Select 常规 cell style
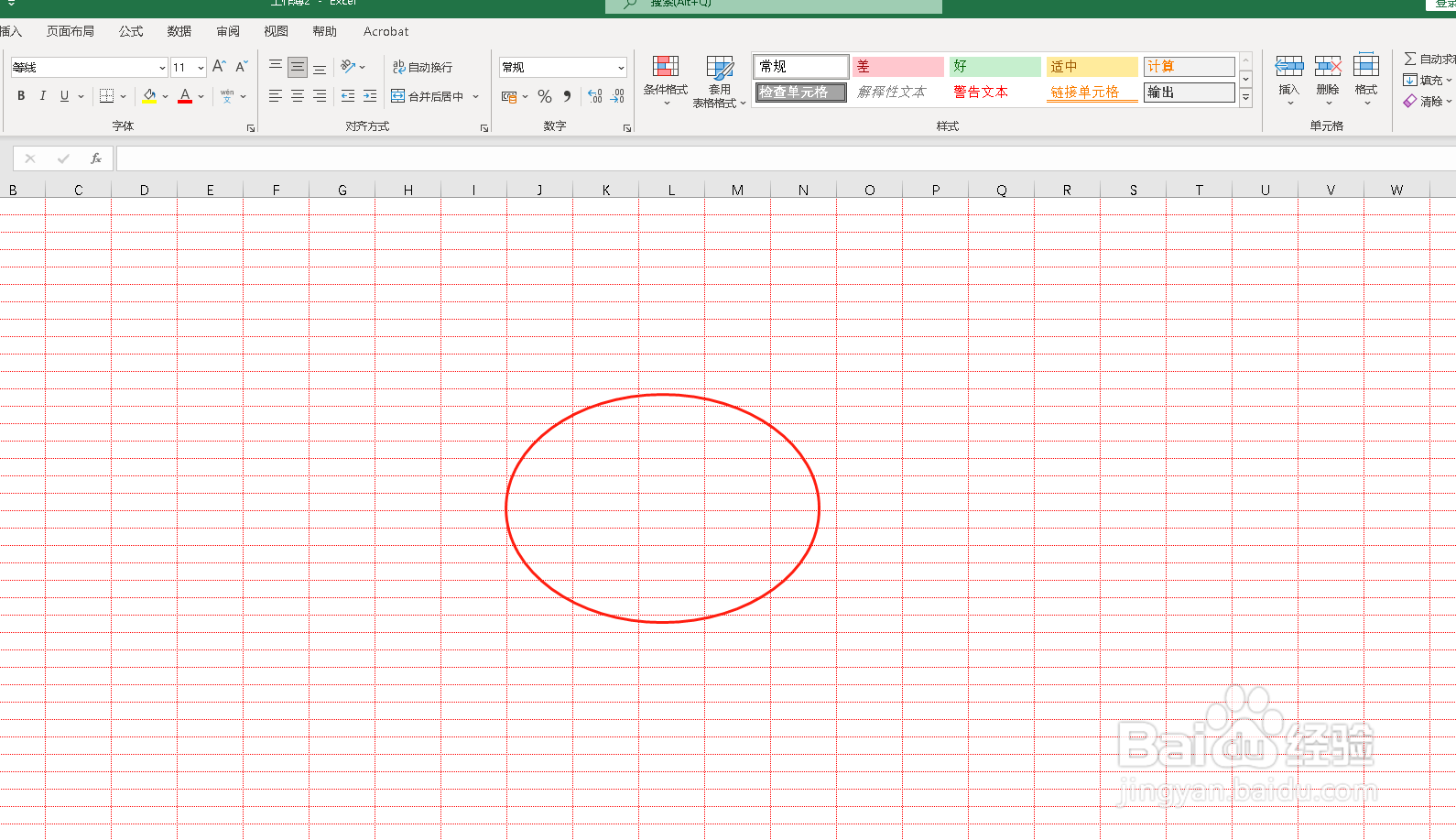 [801, 67]
